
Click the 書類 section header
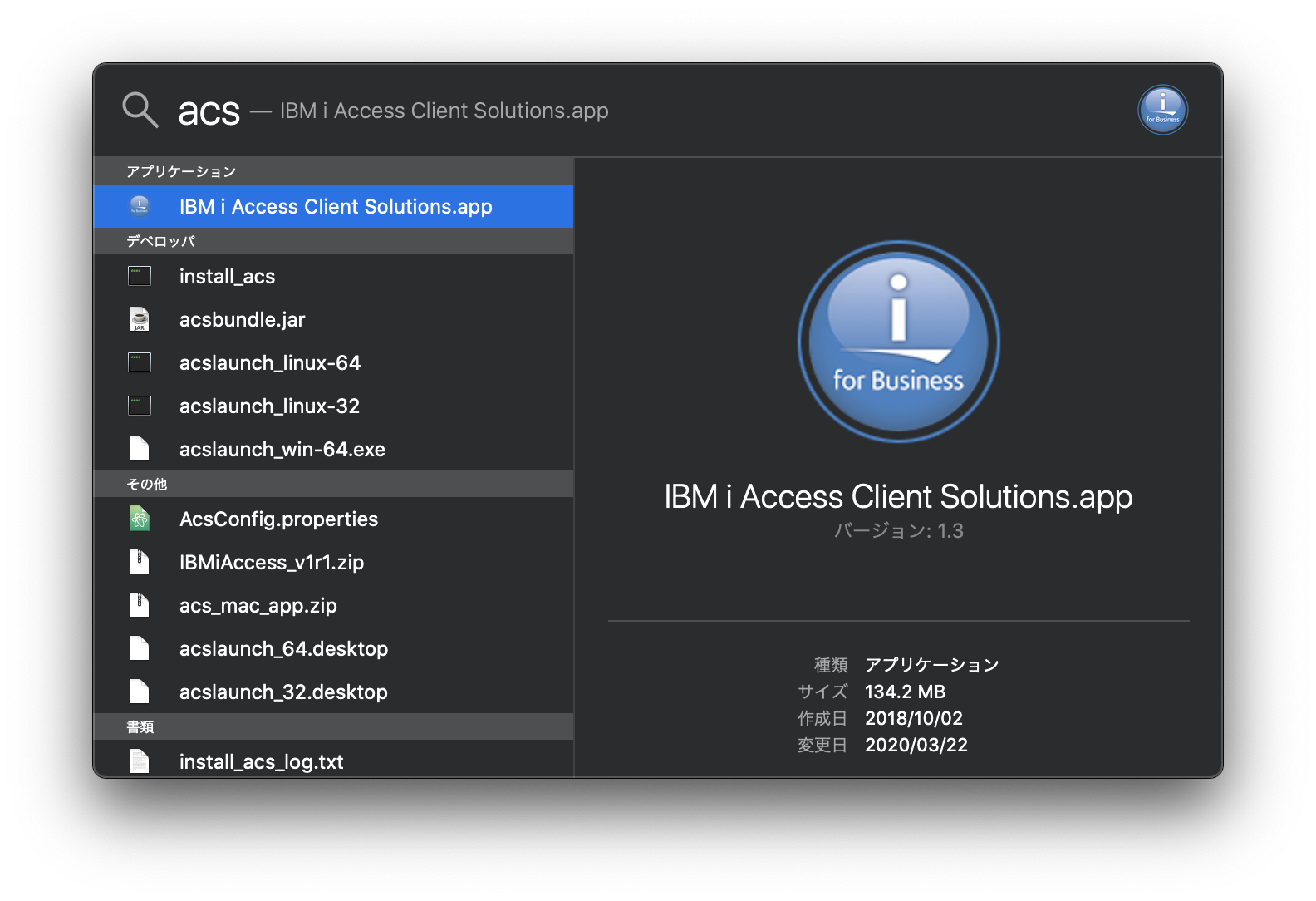click(x=333, y=726)
